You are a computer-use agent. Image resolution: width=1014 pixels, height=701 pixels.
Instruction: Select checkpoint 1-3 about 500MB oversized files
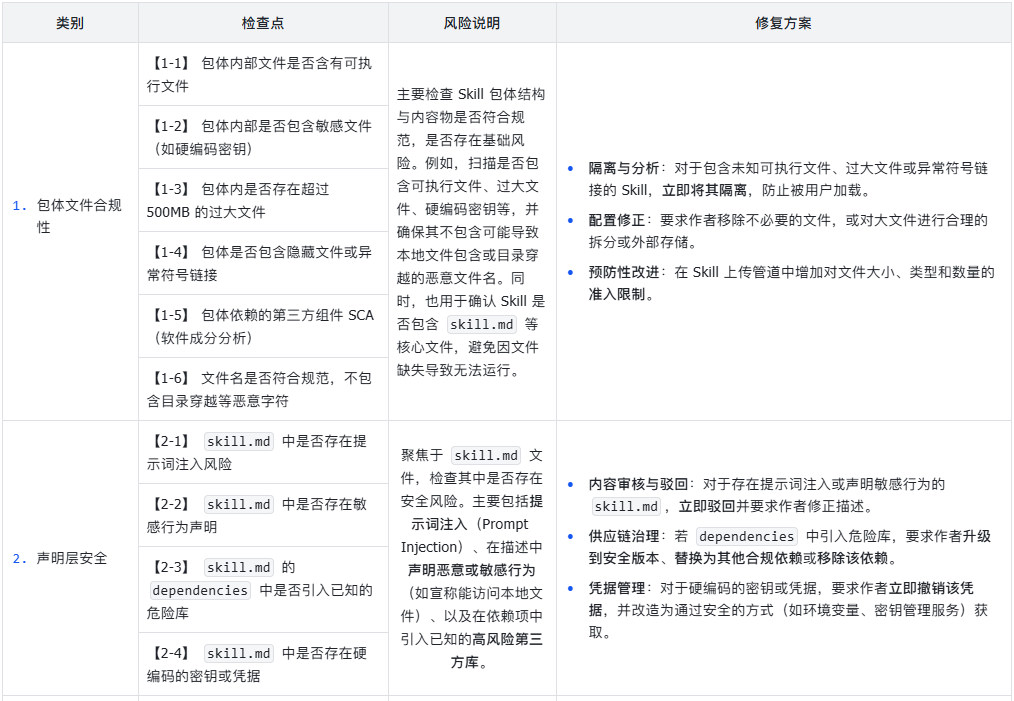pyautogui.click(x=263, y=200)
